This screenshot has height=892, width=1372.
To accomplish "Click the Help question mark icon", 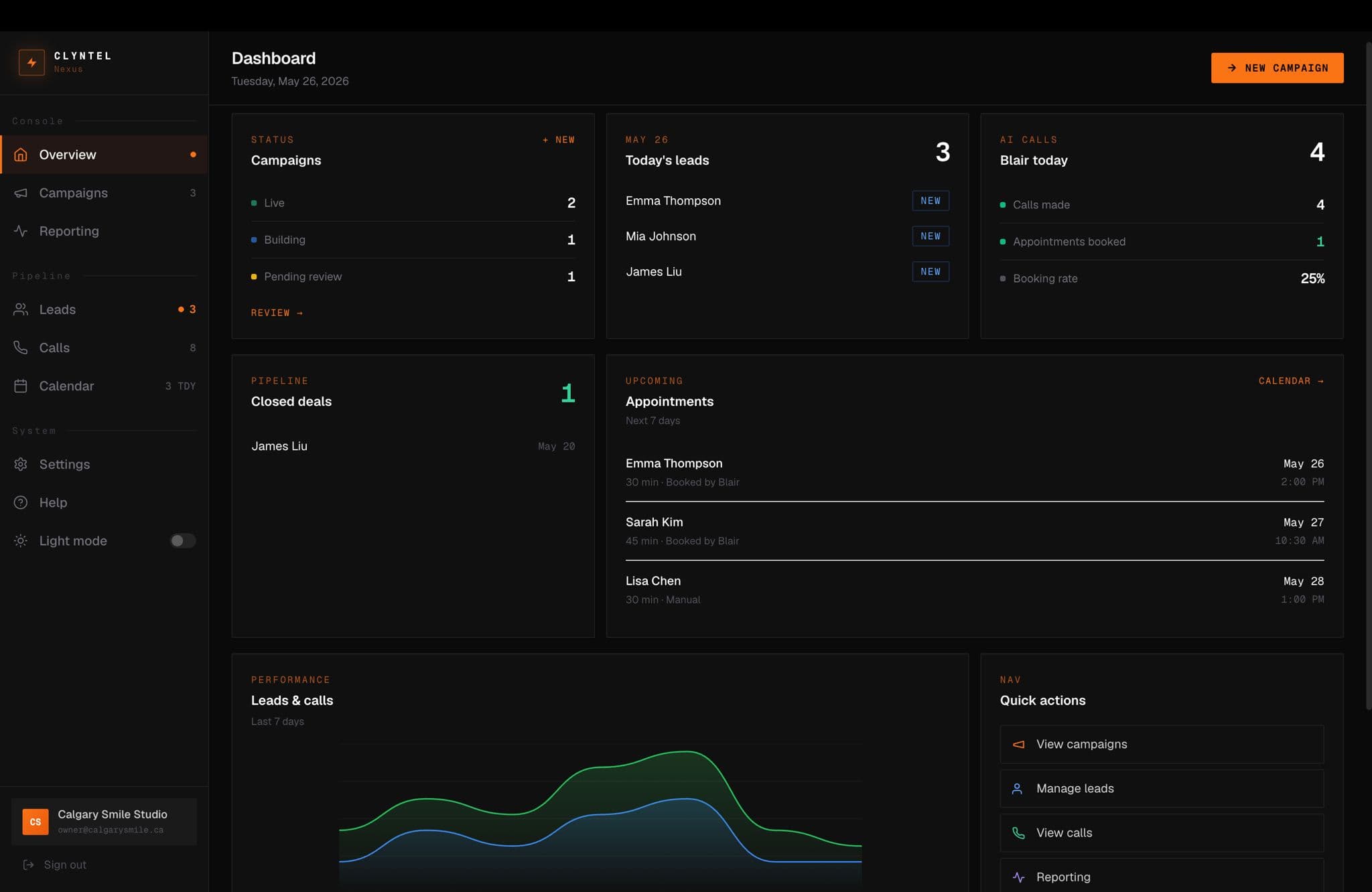I will (x=21, y=502).
